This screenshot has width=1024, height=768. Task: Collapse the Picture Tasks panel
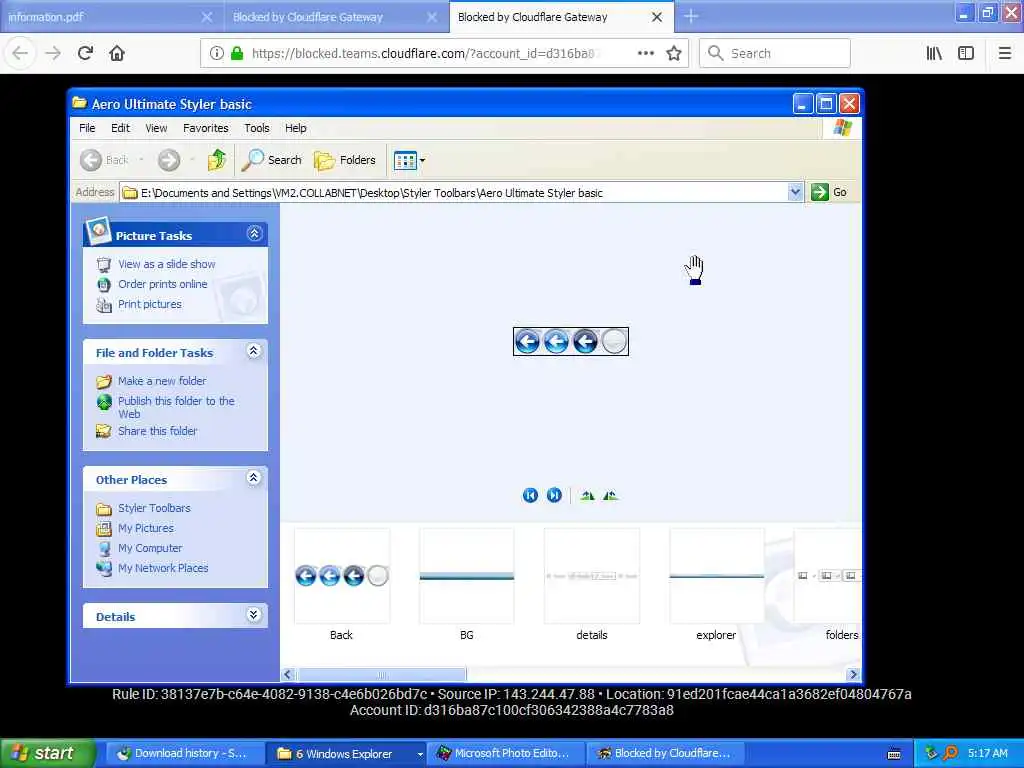254,234
